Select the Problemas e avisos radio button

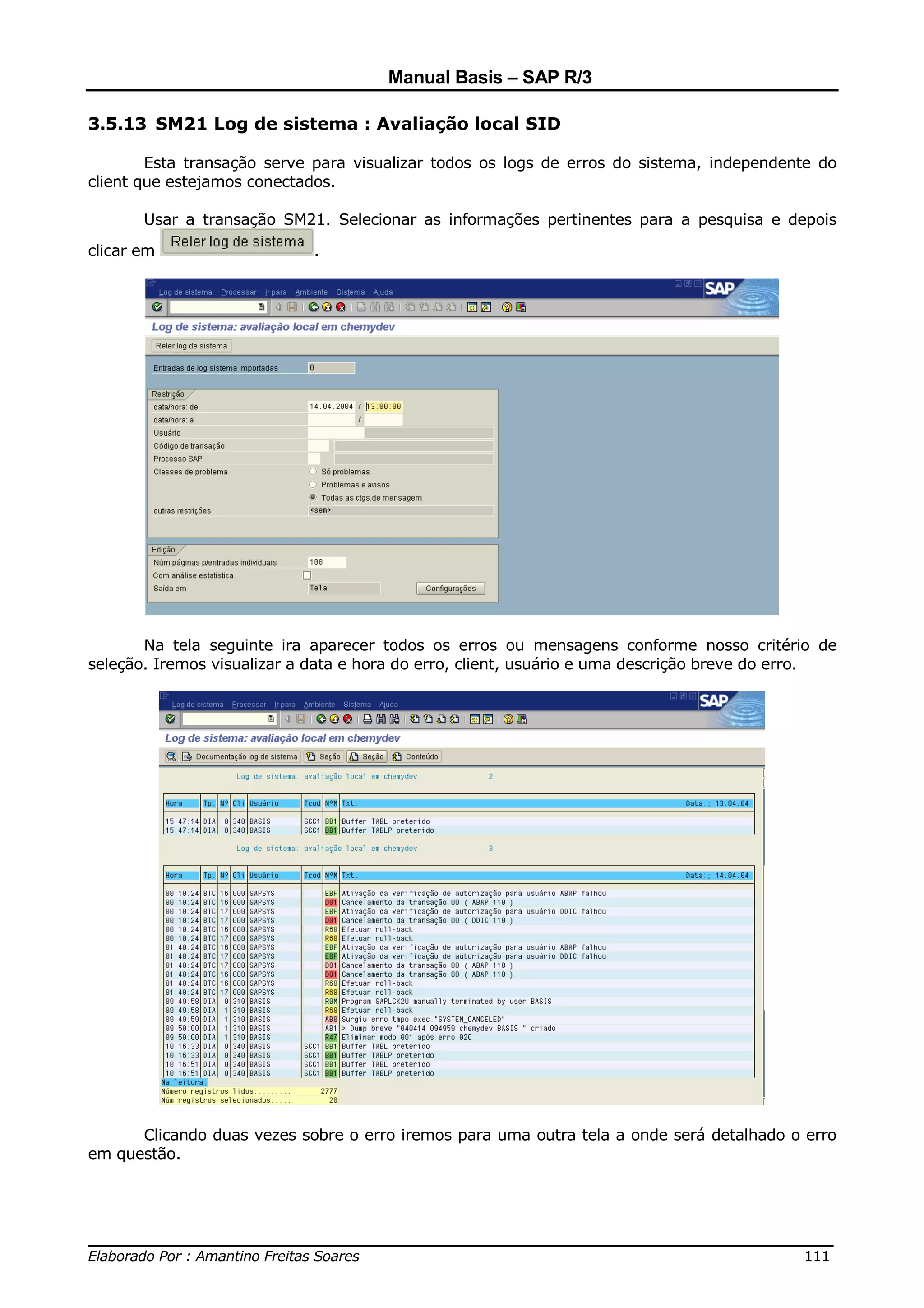pyautogui.click(x=313, y=484)
